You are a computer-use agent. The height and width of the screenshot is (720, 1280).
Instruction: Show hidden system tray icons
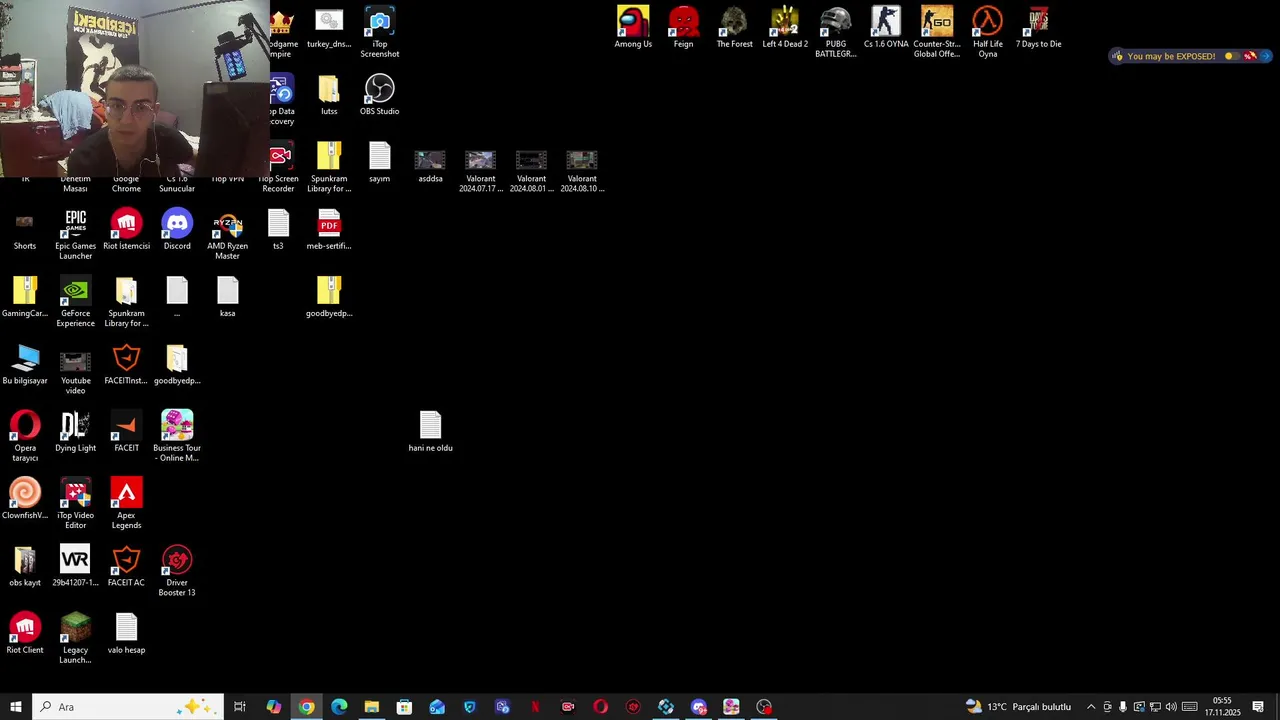coord(1091,707)
